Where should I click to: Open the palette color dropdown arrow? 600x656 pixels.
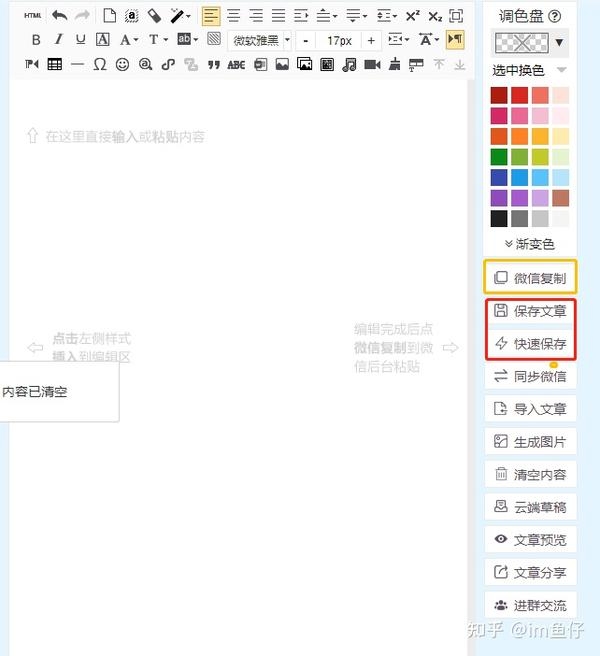click(x=559, y=42)
